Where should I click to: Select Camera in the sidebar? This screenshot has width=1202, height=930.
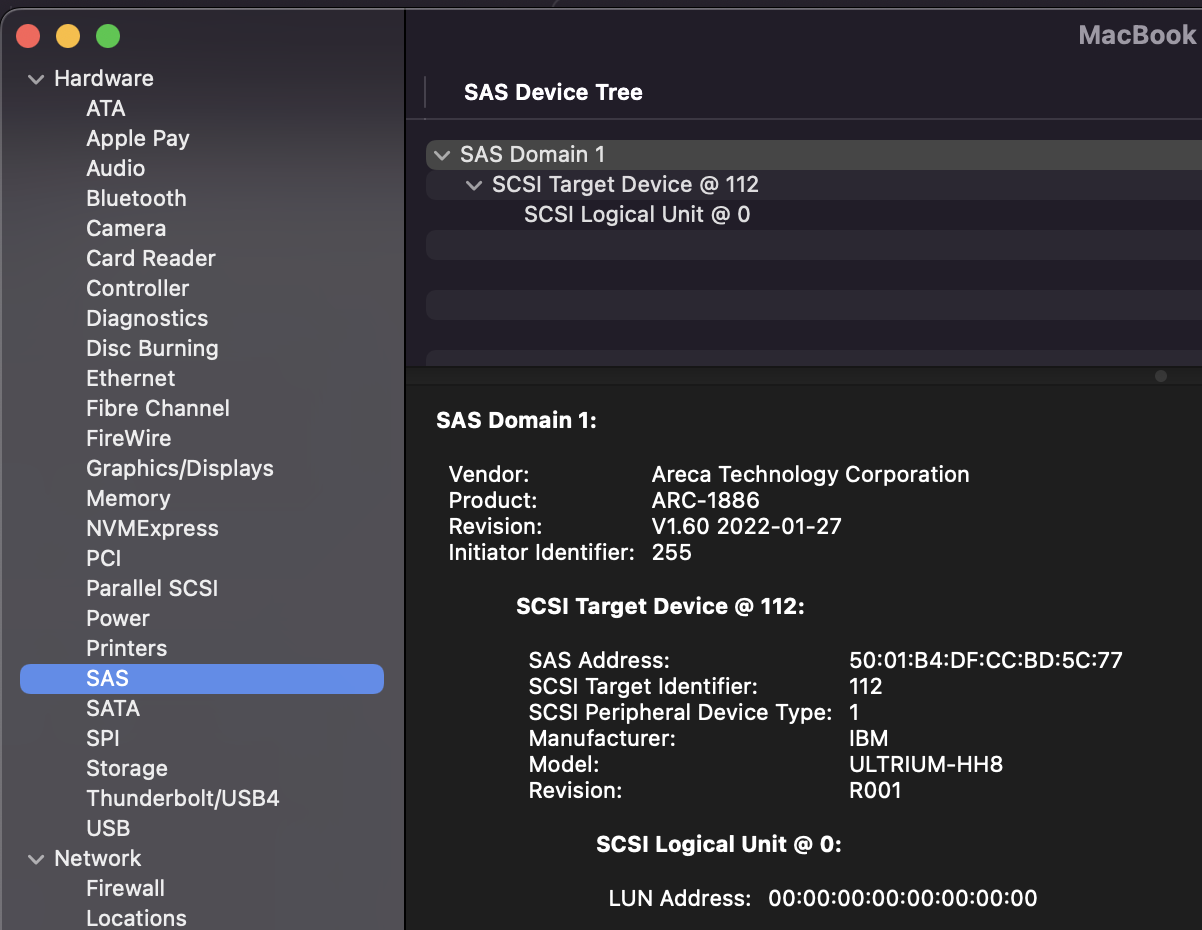click(126, 228)
